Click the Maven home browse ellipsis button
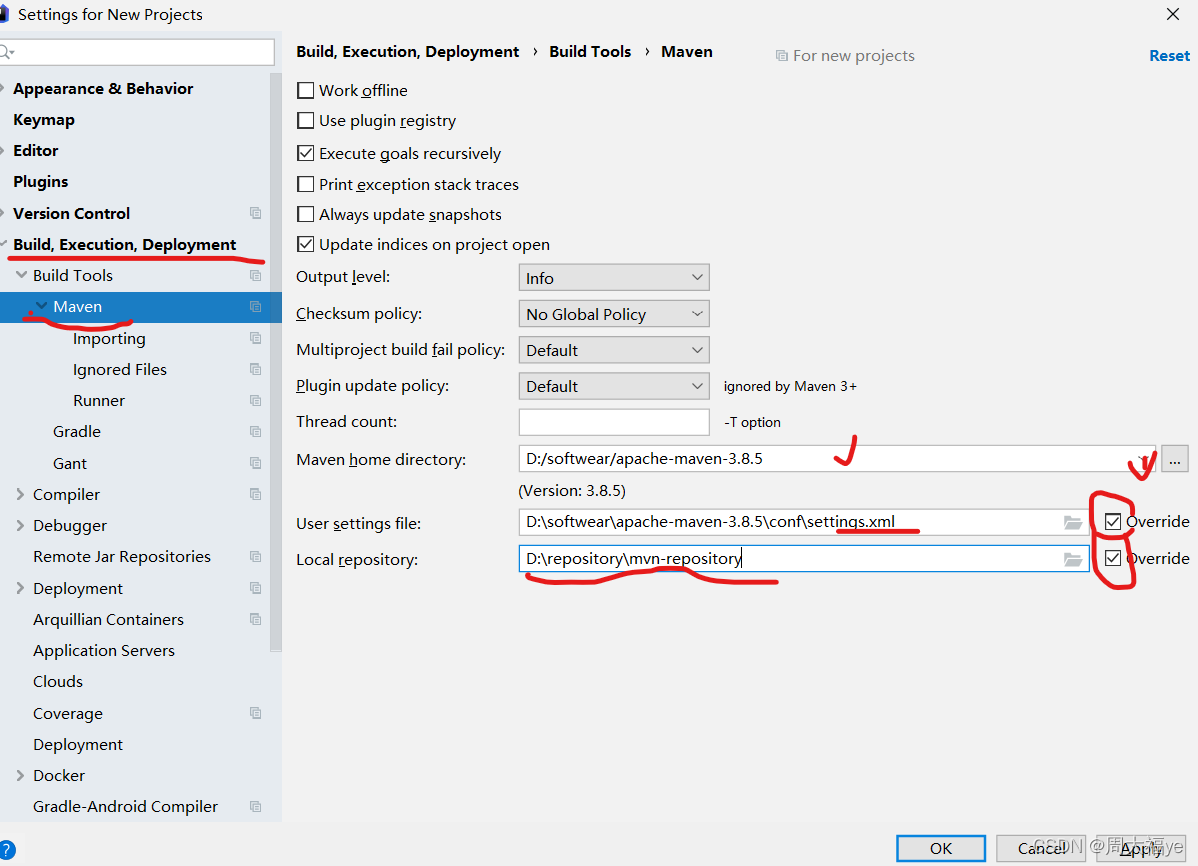The height and width of the screenshot is (866, 1198). pos(1174,459)
